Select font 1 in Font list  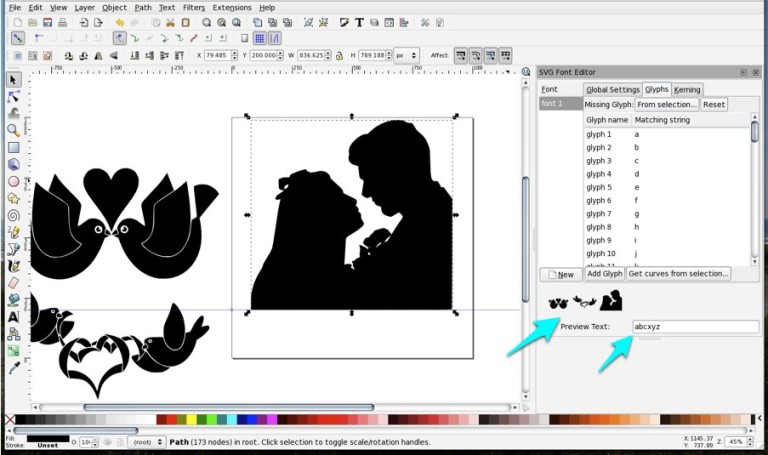(x=561, y=103)
